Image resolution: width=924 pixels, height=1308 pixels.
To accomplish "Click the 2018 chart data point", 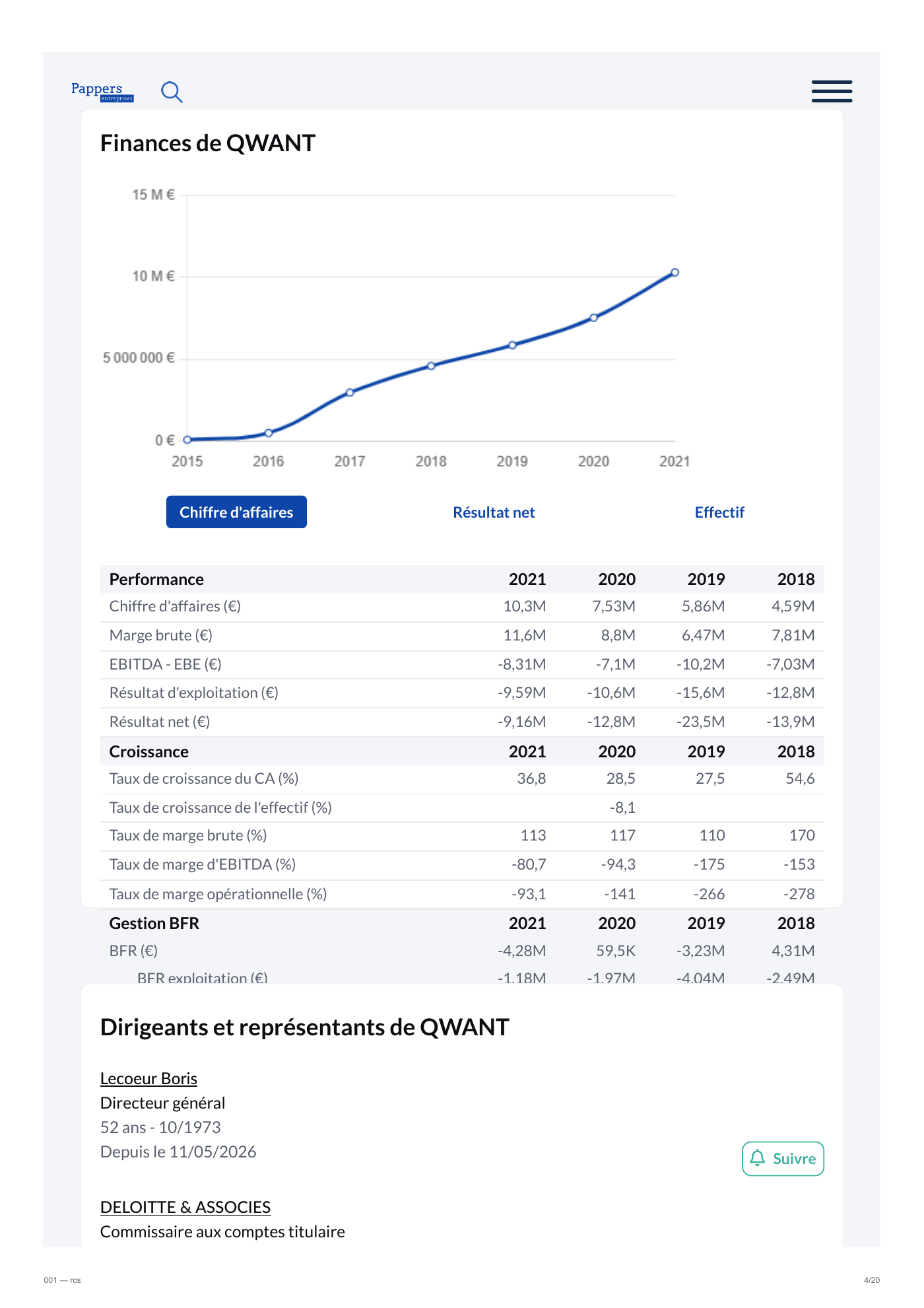I will pos(431,366).
